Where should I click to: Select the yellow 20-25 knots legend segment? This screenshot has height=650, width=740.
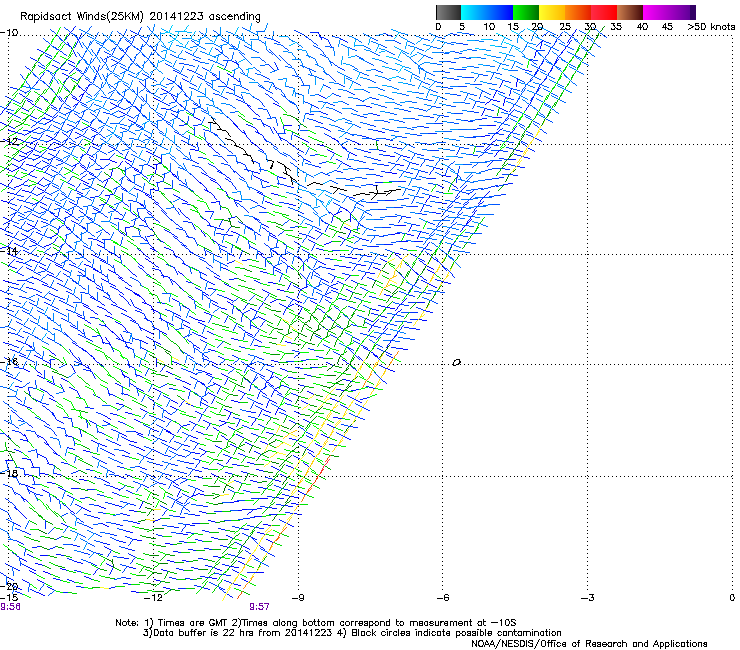tap(552, 12)
